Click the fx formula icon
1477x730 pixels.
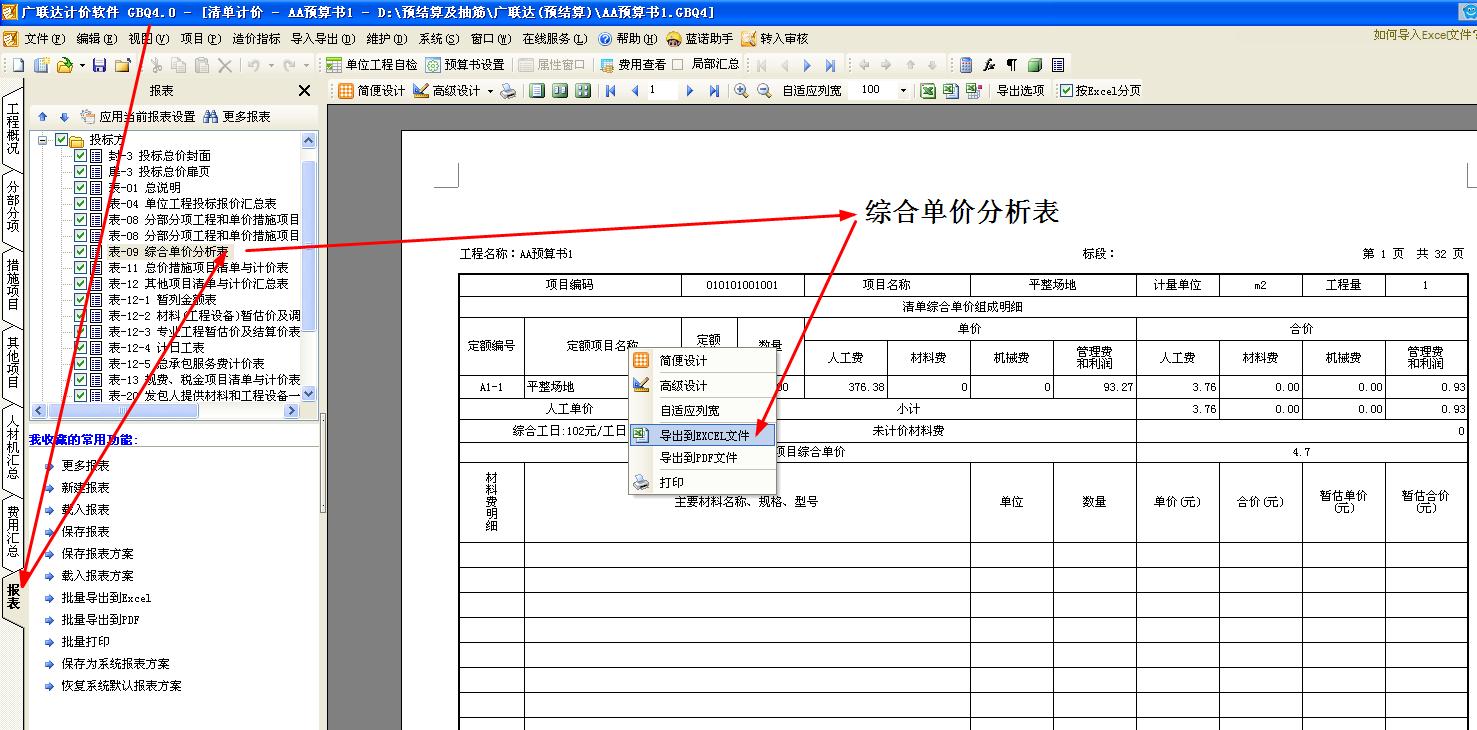[x=989, y=65]
